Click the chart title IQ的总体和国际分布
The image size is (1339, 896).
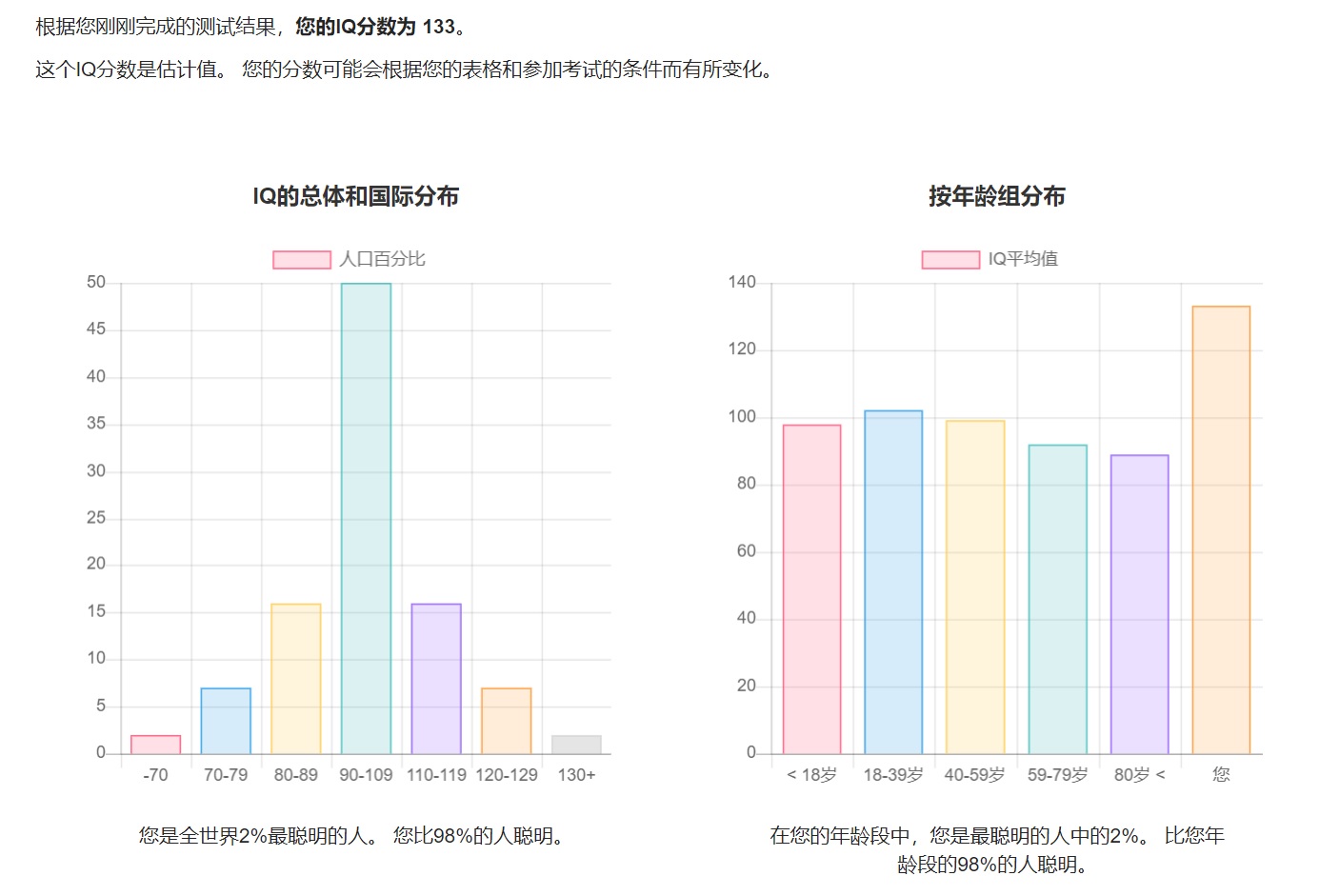pyautogui.click(x=355, y=196)
